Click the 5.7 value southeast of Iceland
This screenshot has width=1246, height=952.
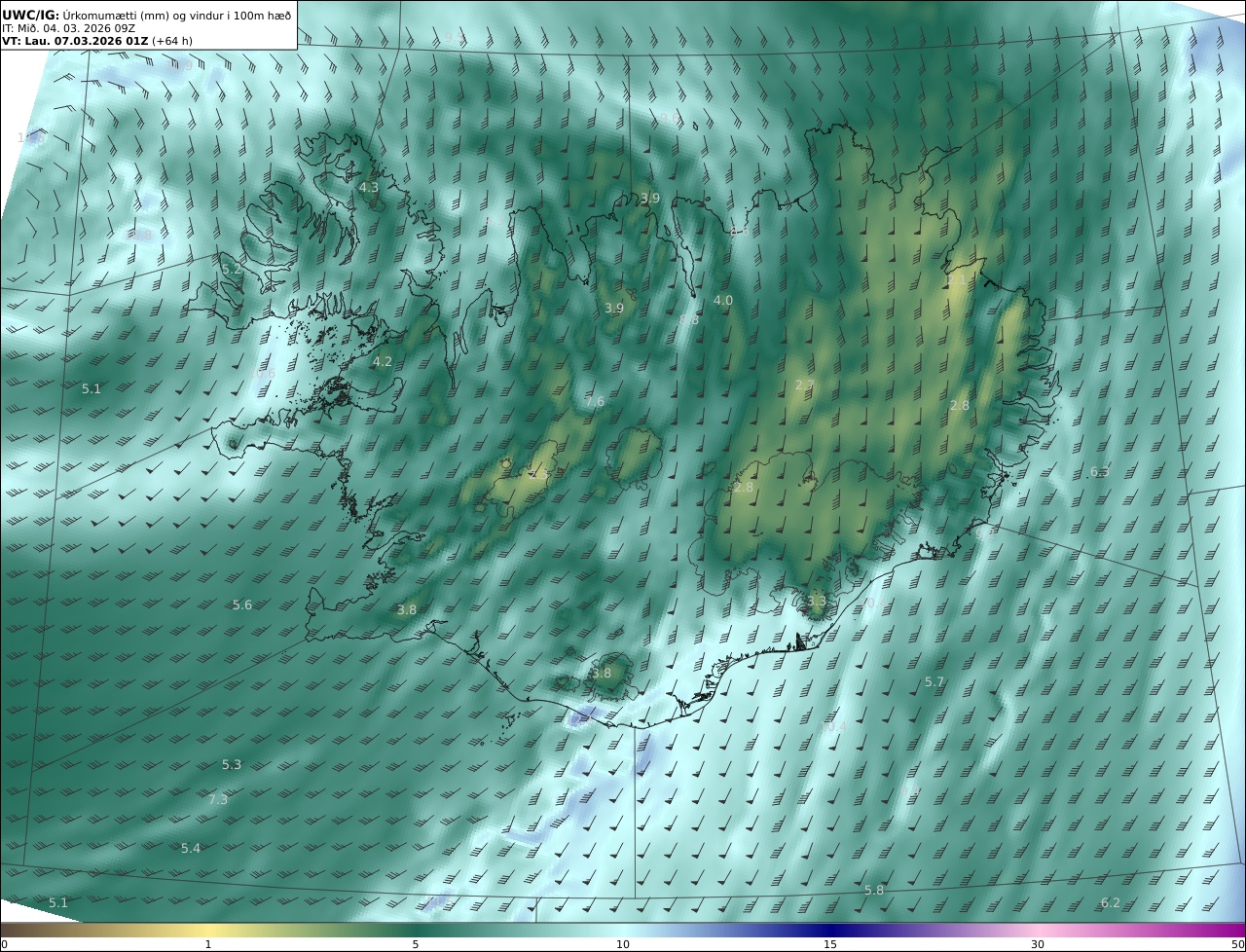pos(934,681)
